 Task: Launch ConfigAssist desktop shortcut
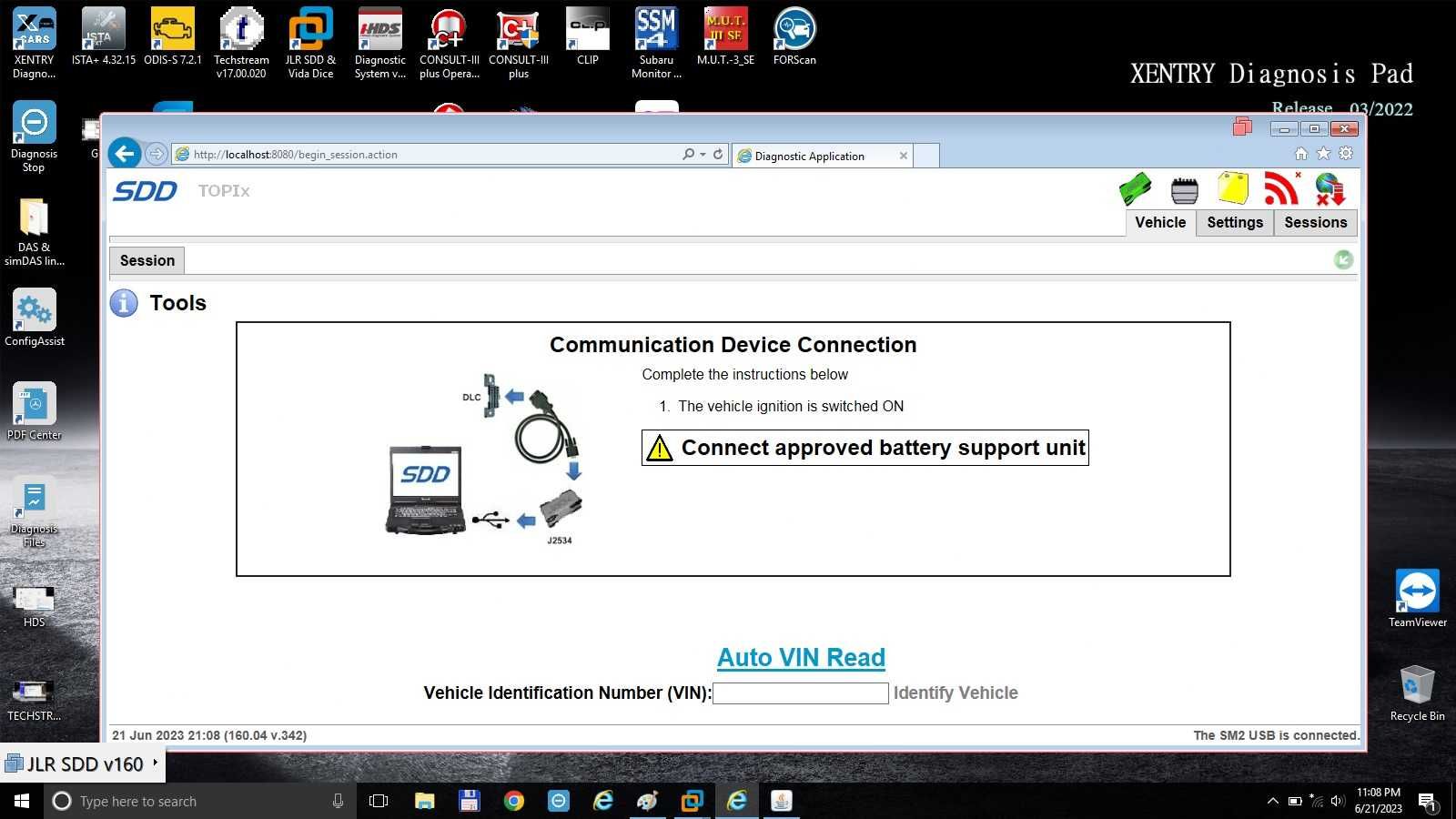[x=35, y=318]
